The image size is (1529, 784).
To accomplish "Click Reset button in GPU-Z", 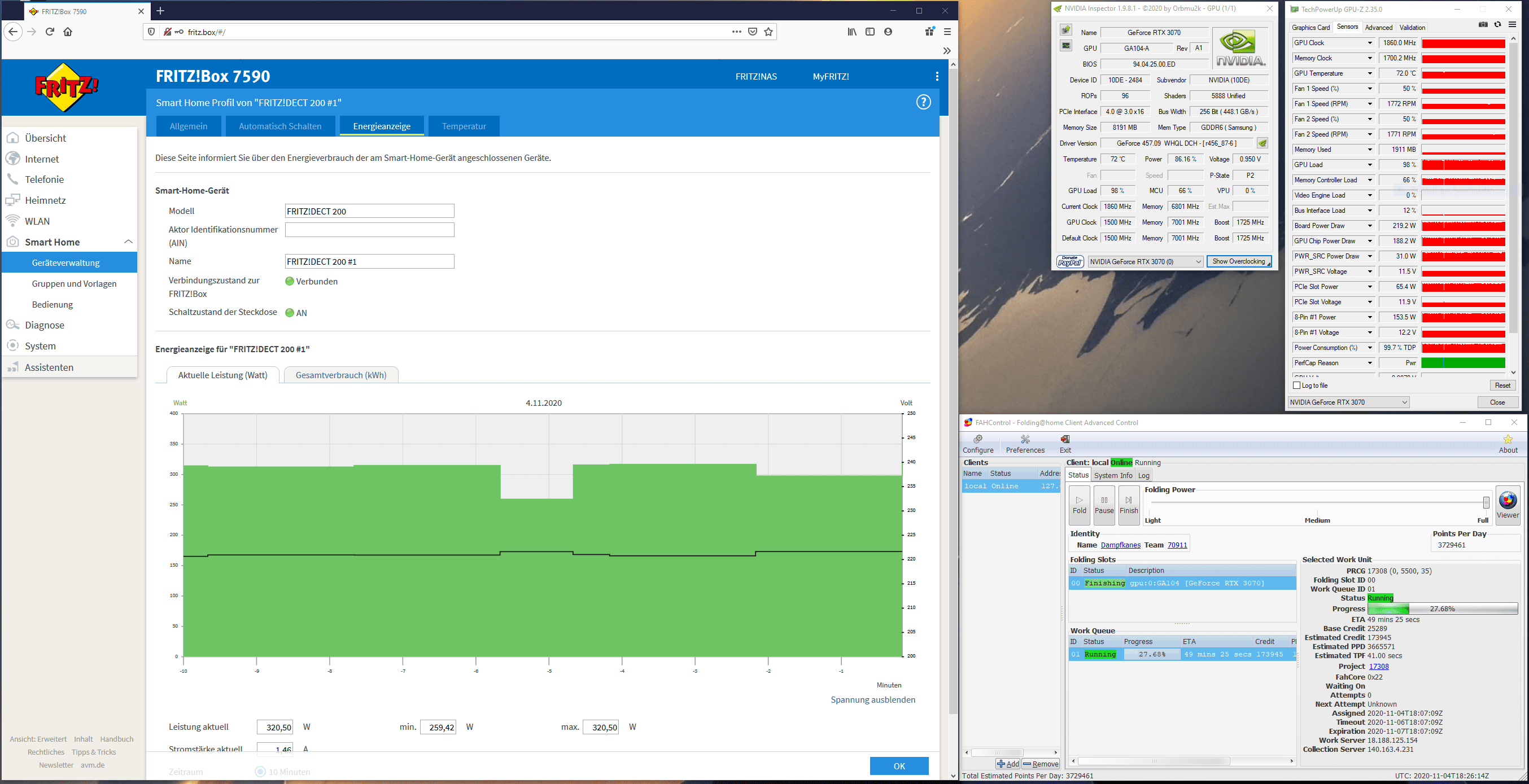I will (x=1502, y=385).
